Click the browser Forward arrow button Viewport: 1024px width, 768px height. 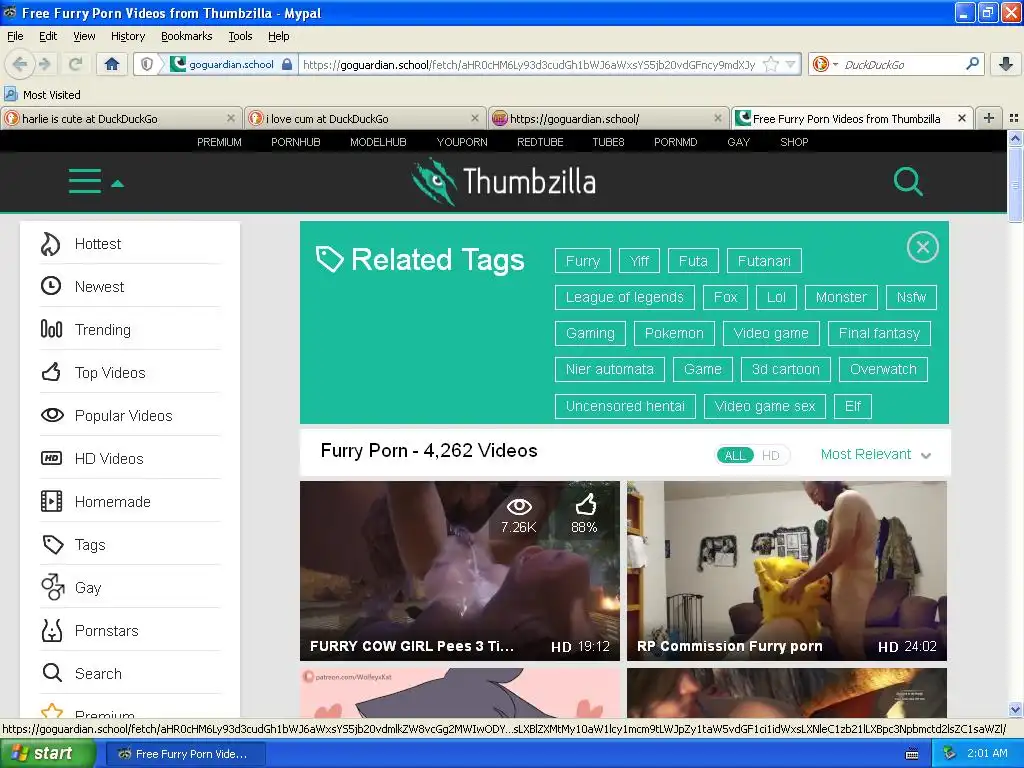click(44, 64)
